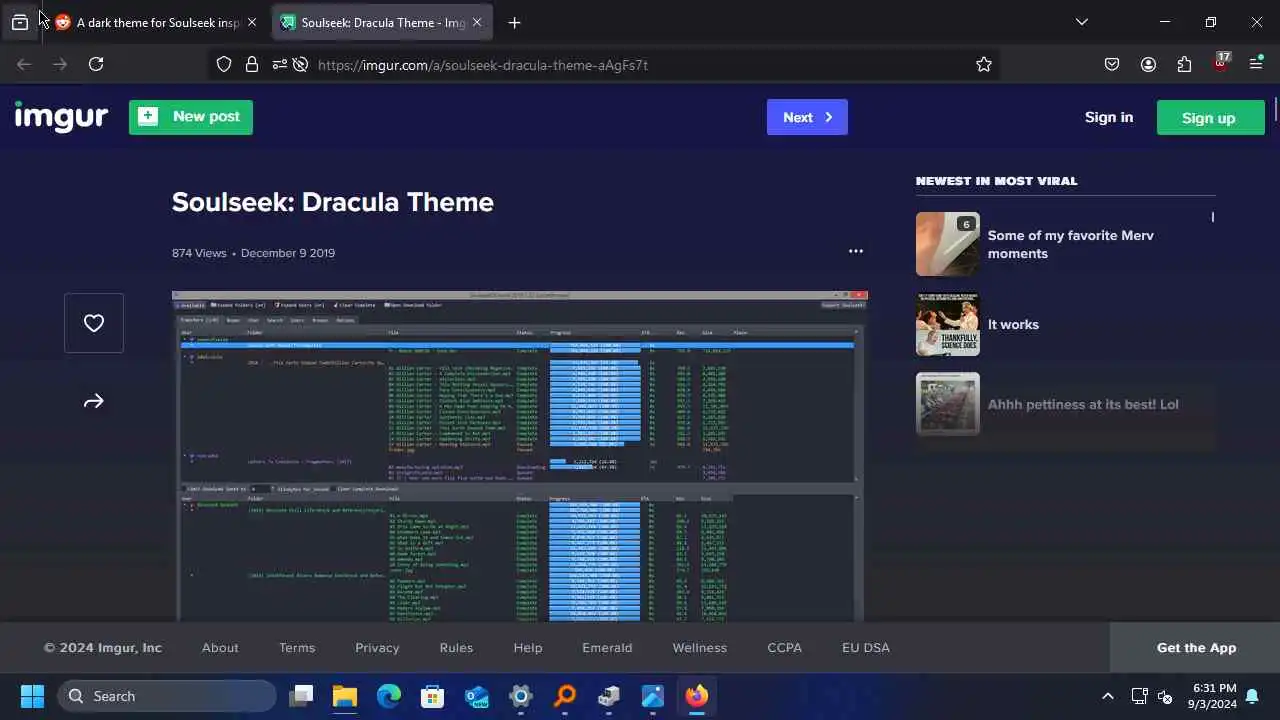This screenshot has height=720, width=1280.
Task: Open the About footer link
Action: click(x=220, y=647)
